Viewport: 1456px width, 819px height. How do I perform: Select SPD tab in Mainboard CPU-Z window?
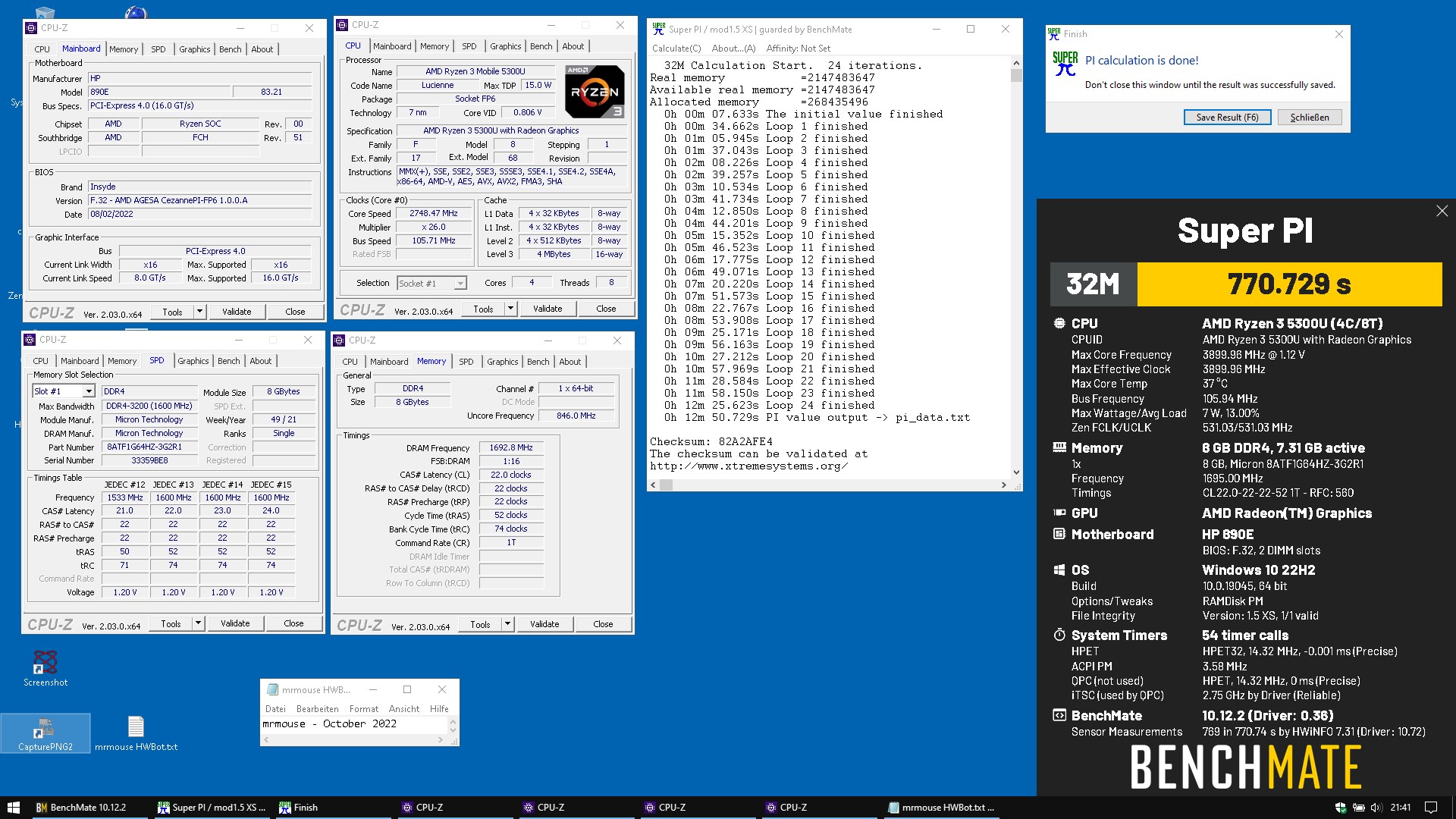158,49
